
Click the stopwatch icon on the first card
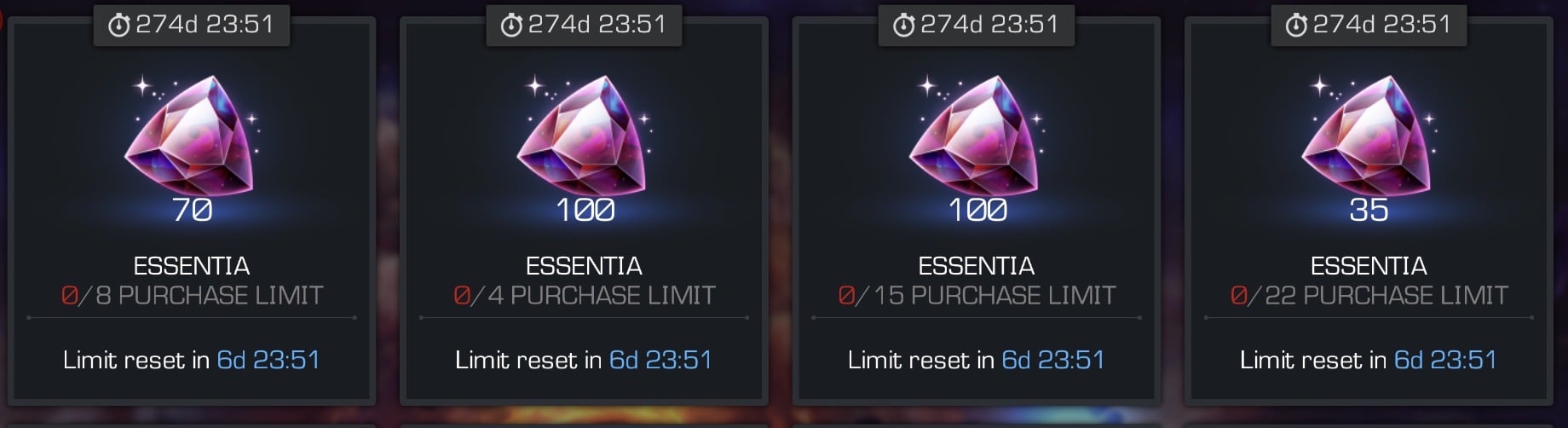119,26
